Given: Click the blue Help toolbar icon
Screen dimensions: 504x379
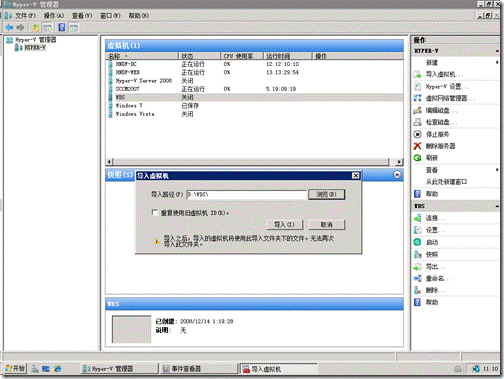Looking at the screenshot, I should pos(62,27).
